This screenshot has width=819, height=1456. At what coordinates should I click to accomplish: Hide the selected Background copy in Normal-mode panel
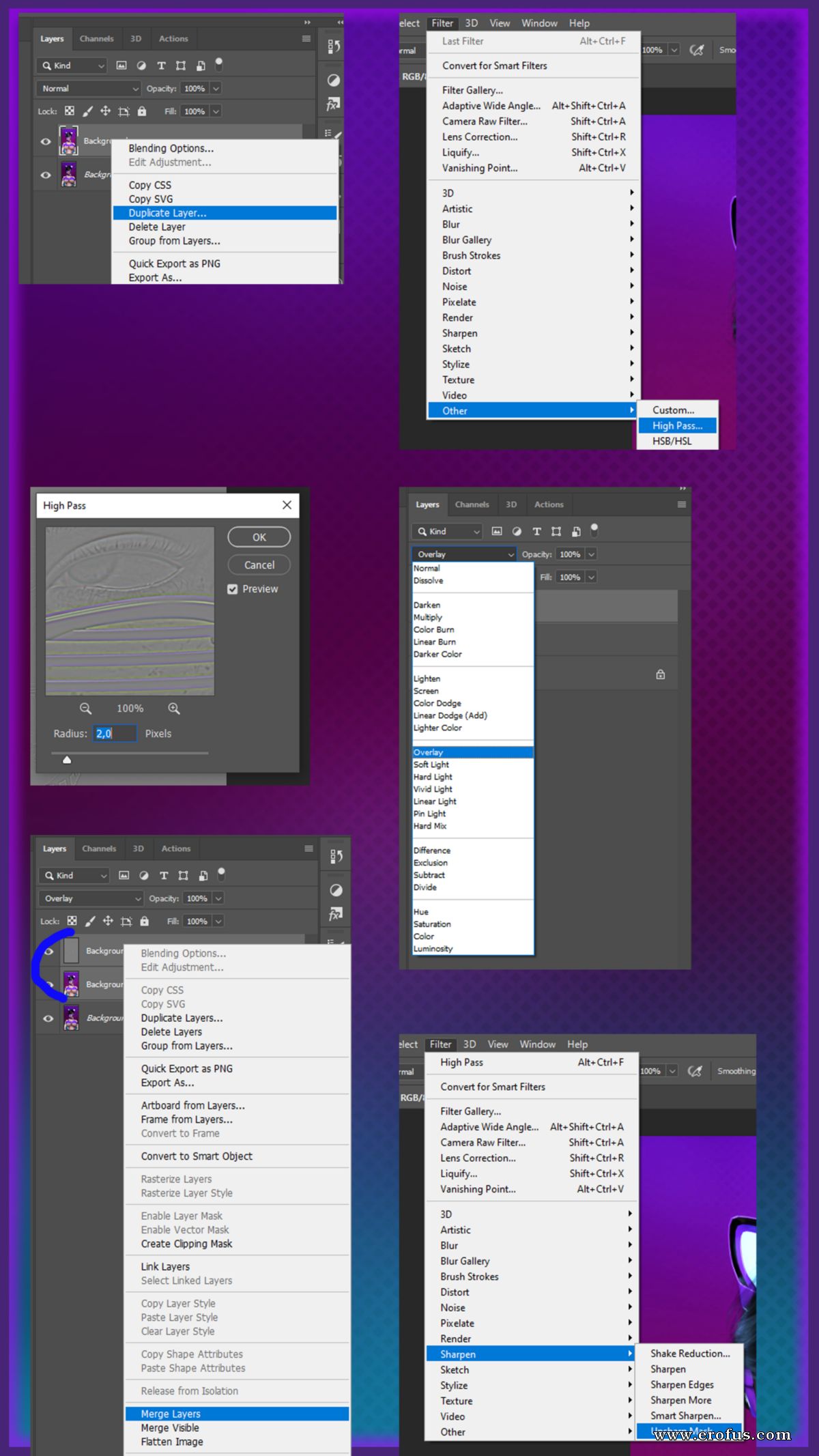click(46, 141)
